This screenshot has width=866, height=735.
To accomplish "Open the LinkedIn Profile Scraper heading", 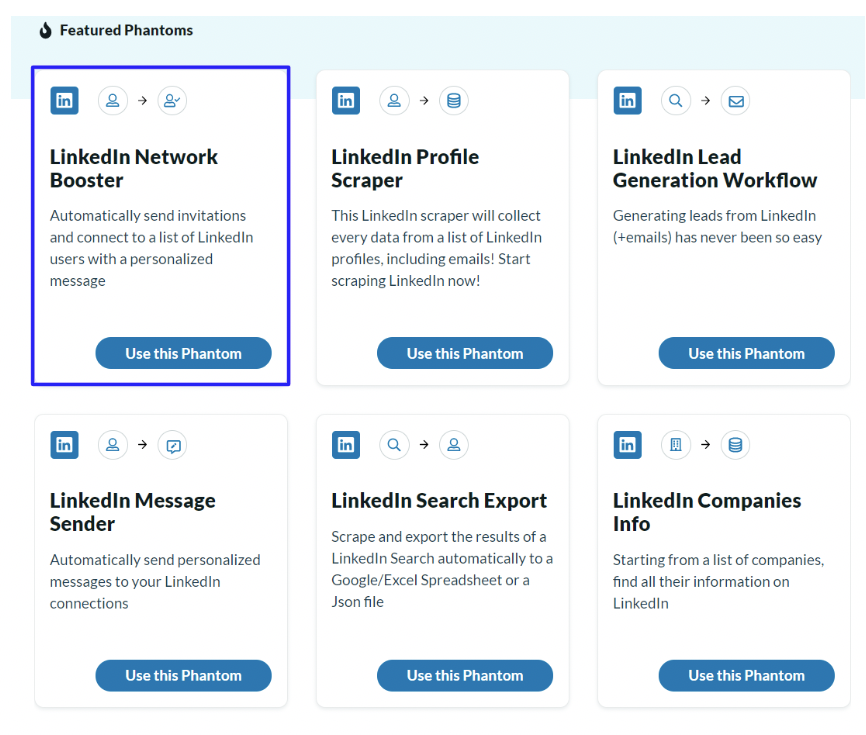I will [x=405, y=168].
